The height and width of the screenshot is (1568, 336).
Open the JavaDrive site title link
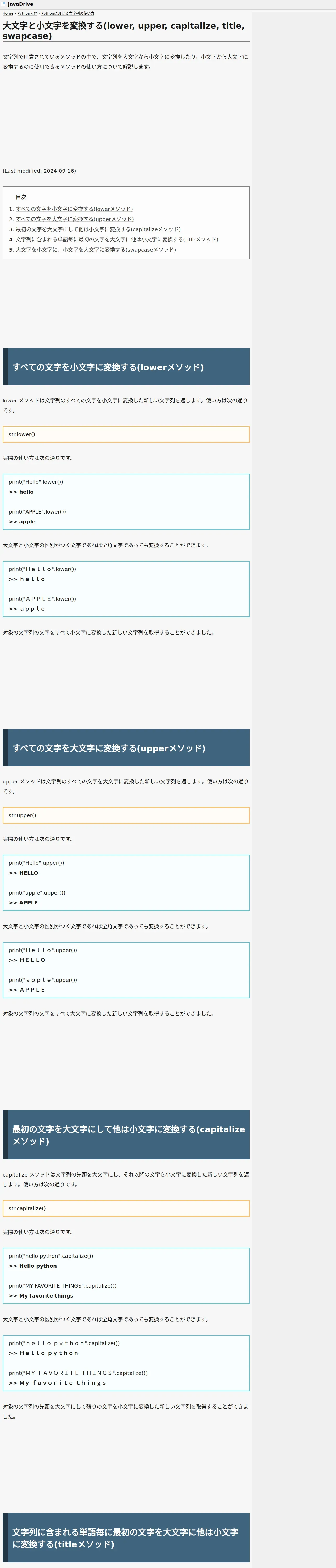tap(21, 4)
